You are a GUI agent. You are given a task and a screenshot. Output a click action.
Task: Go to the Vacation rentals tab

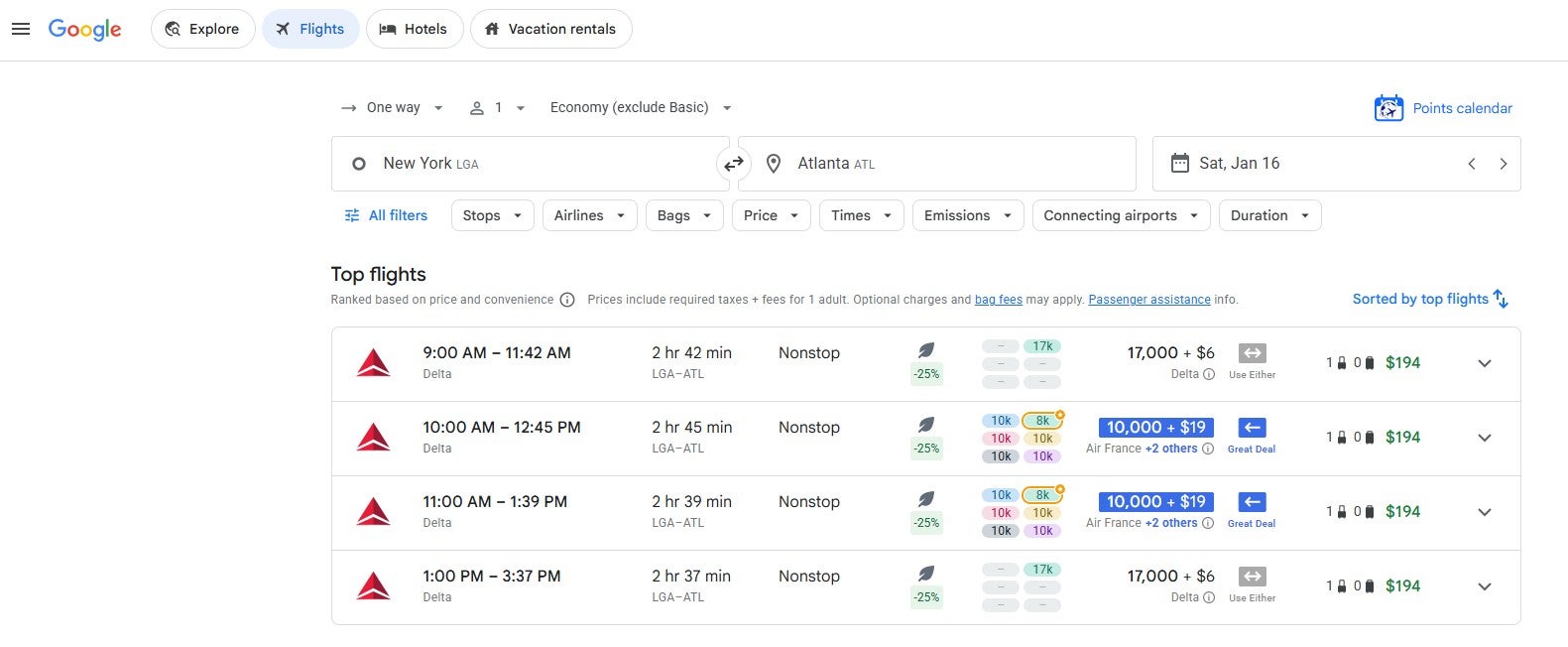(x=550, y=29)
